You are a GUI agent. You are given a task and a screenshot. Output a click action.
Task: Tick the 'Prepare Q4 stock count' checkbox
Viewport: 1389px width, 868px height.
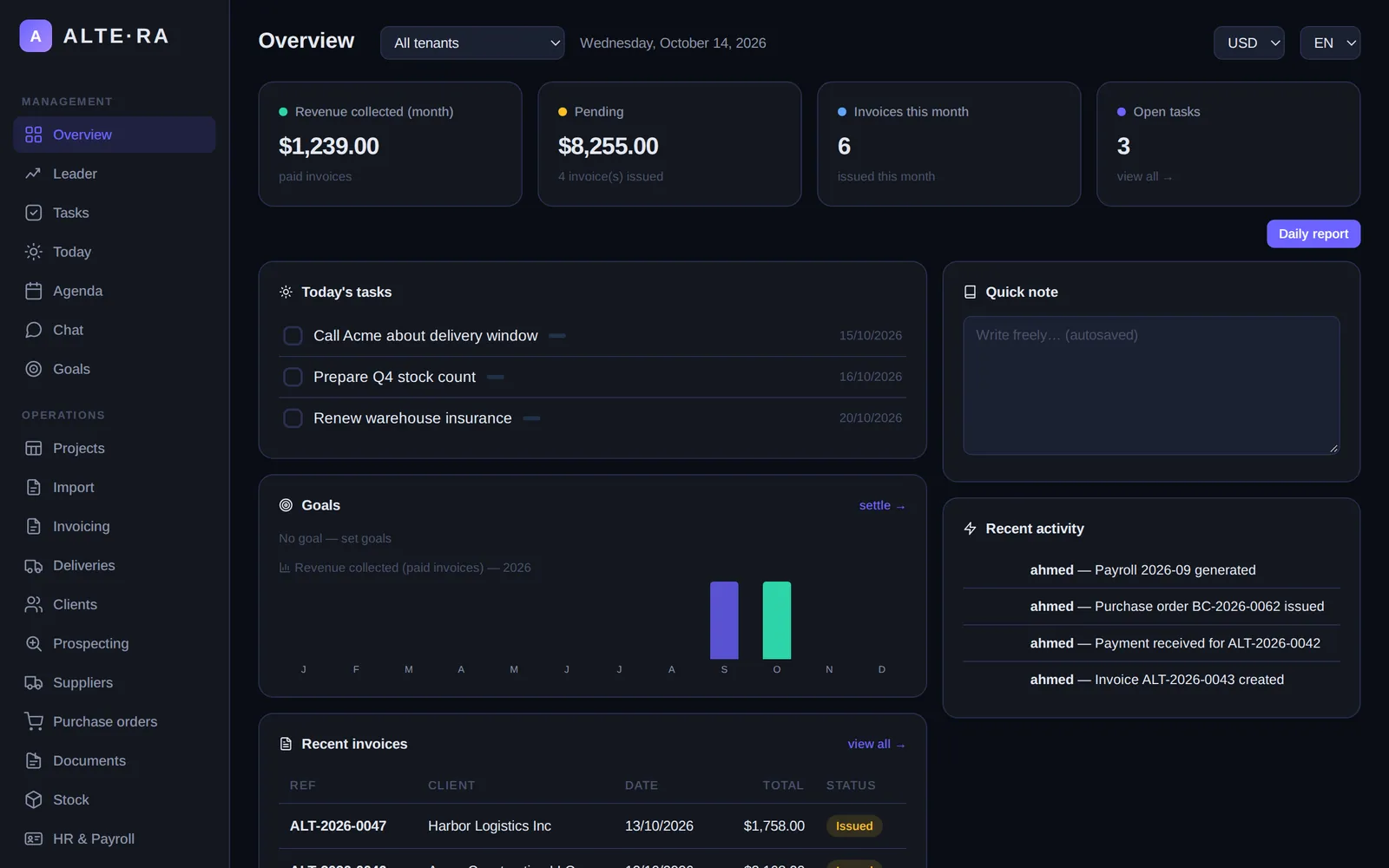(x=293, y=377)
